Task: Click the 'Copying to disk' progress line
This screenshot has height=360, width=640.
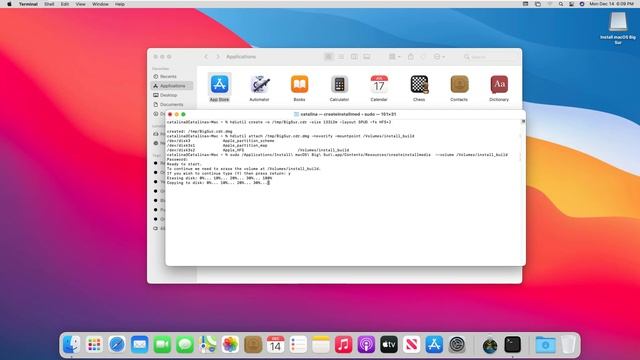Action: tap(218, 183)
